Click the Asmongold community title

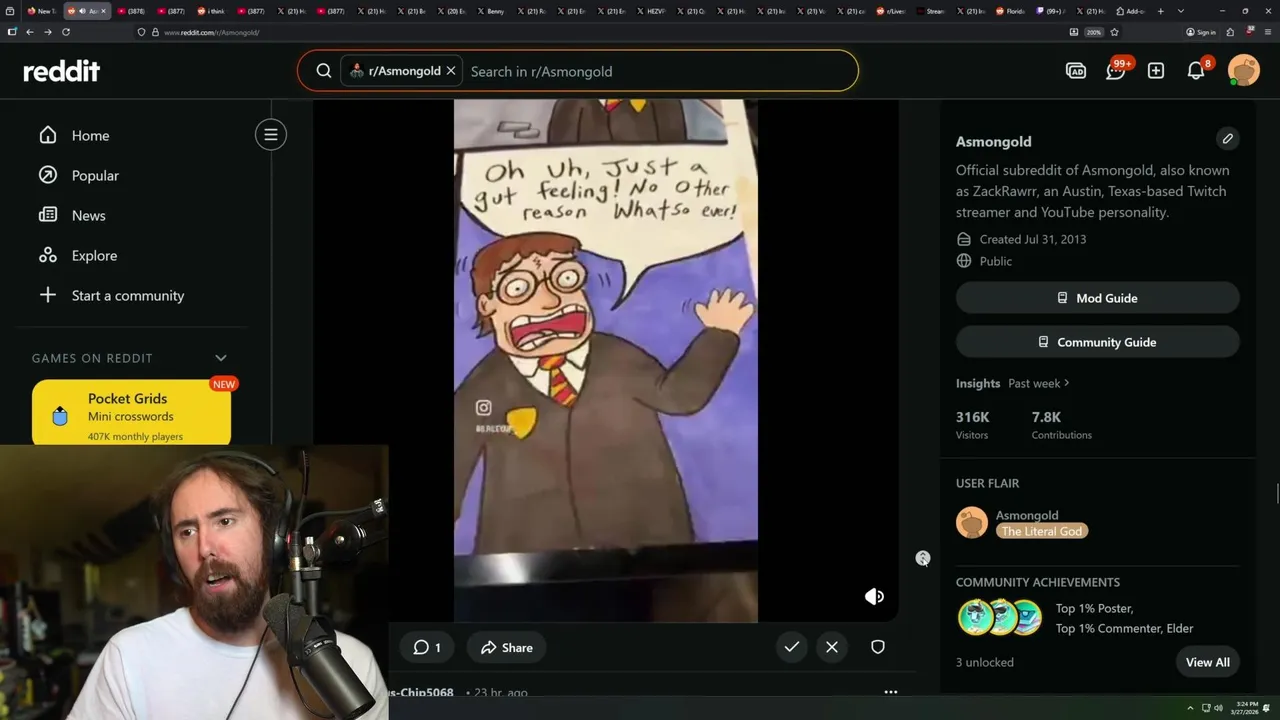pos(993,141)
